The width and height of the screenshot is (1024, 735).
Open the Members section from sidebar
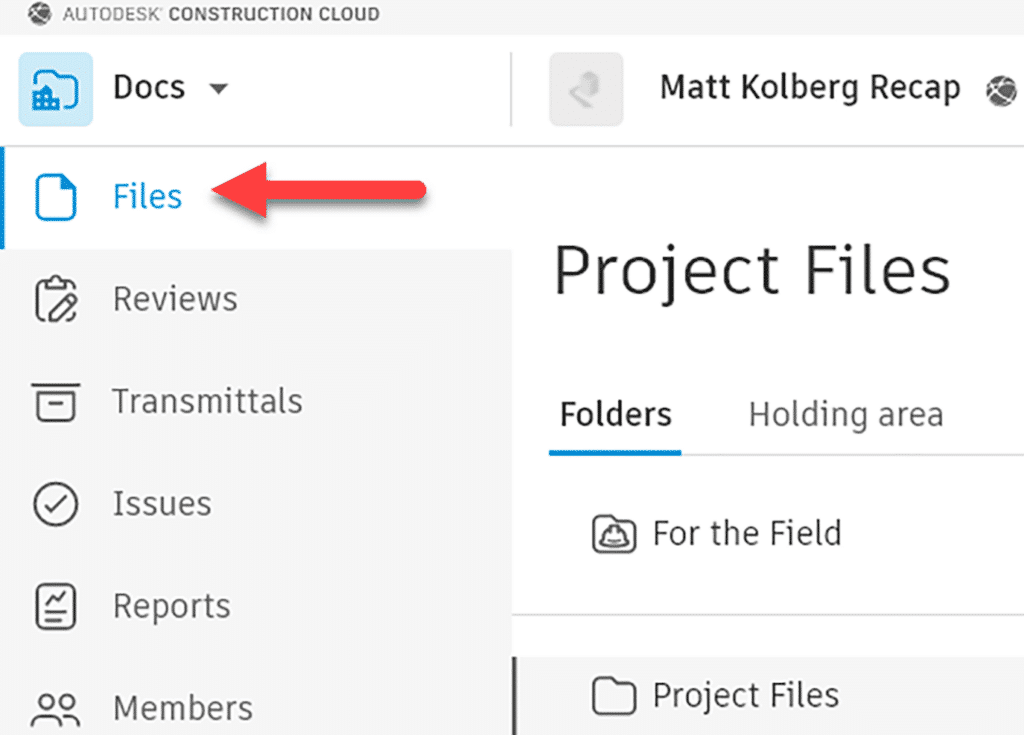pyautogui.click(x=182, y=707)
